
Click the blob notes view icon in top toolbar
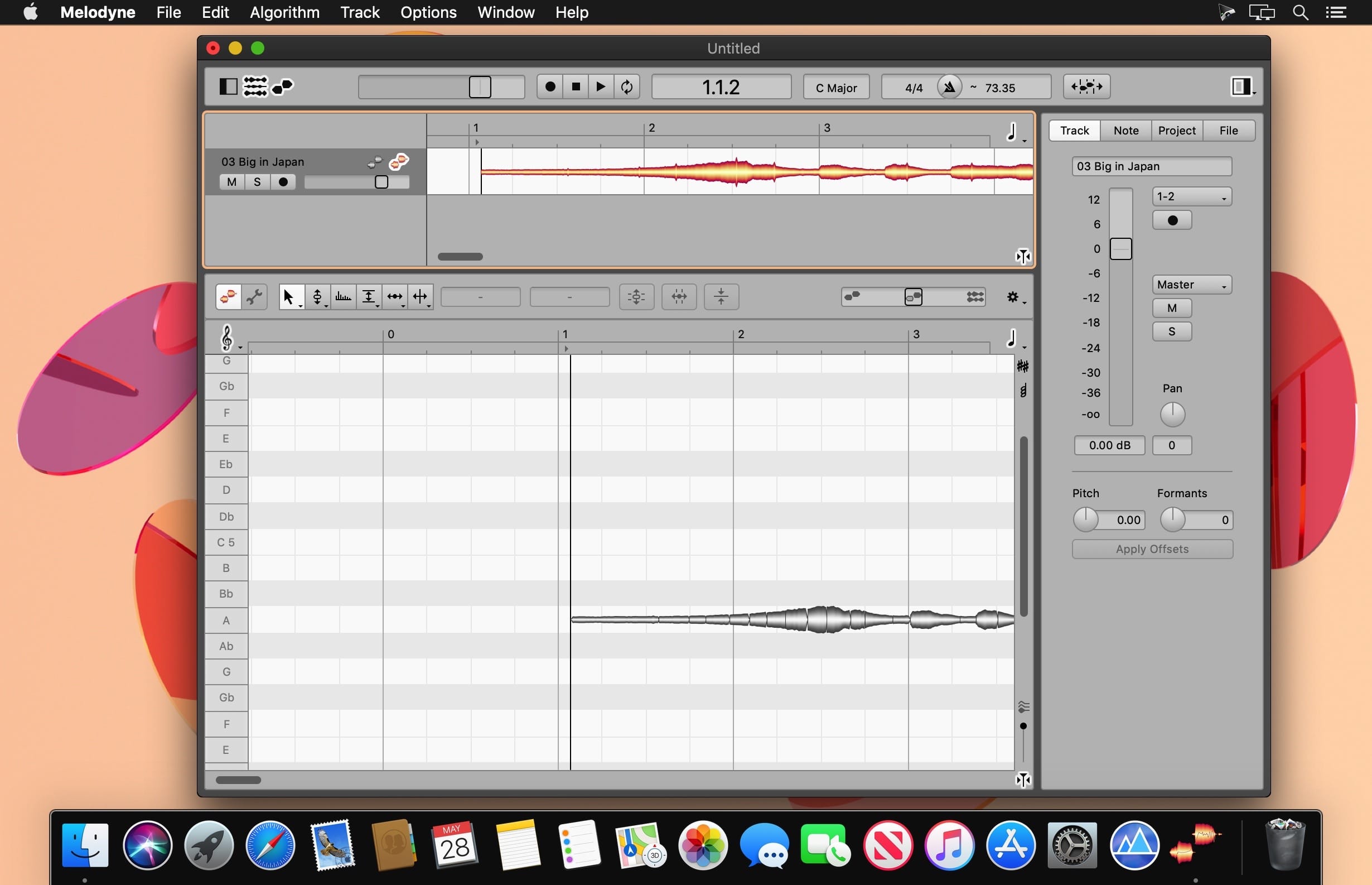point(283,87)
